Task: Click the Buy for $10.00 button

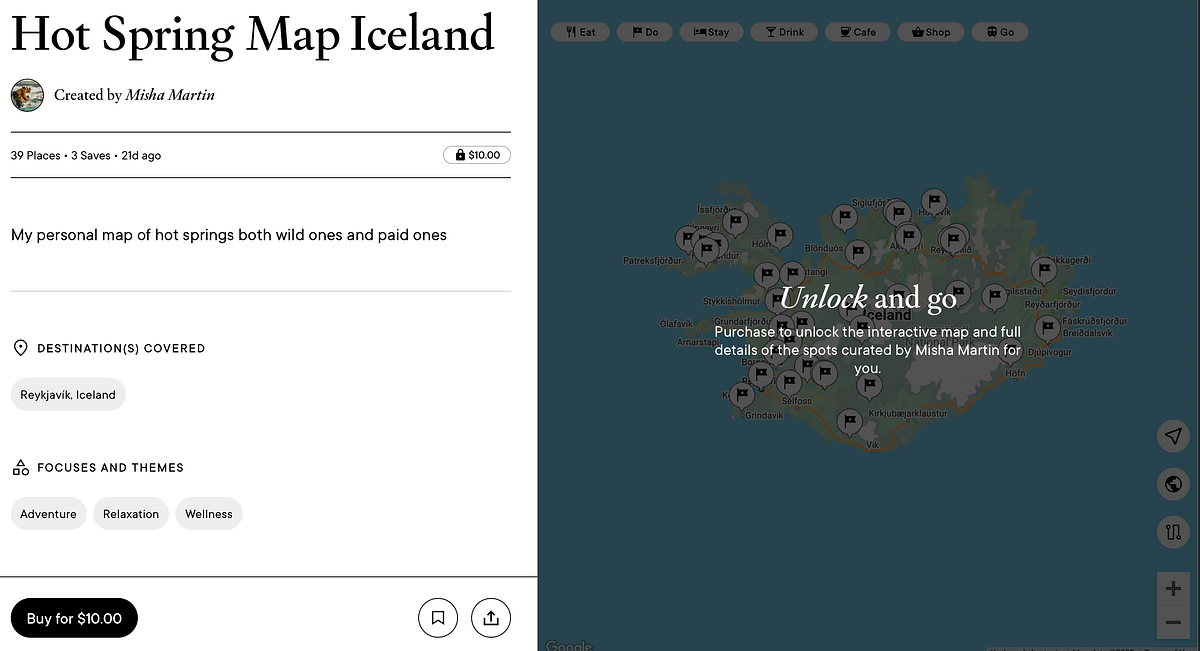Action: 73,618
